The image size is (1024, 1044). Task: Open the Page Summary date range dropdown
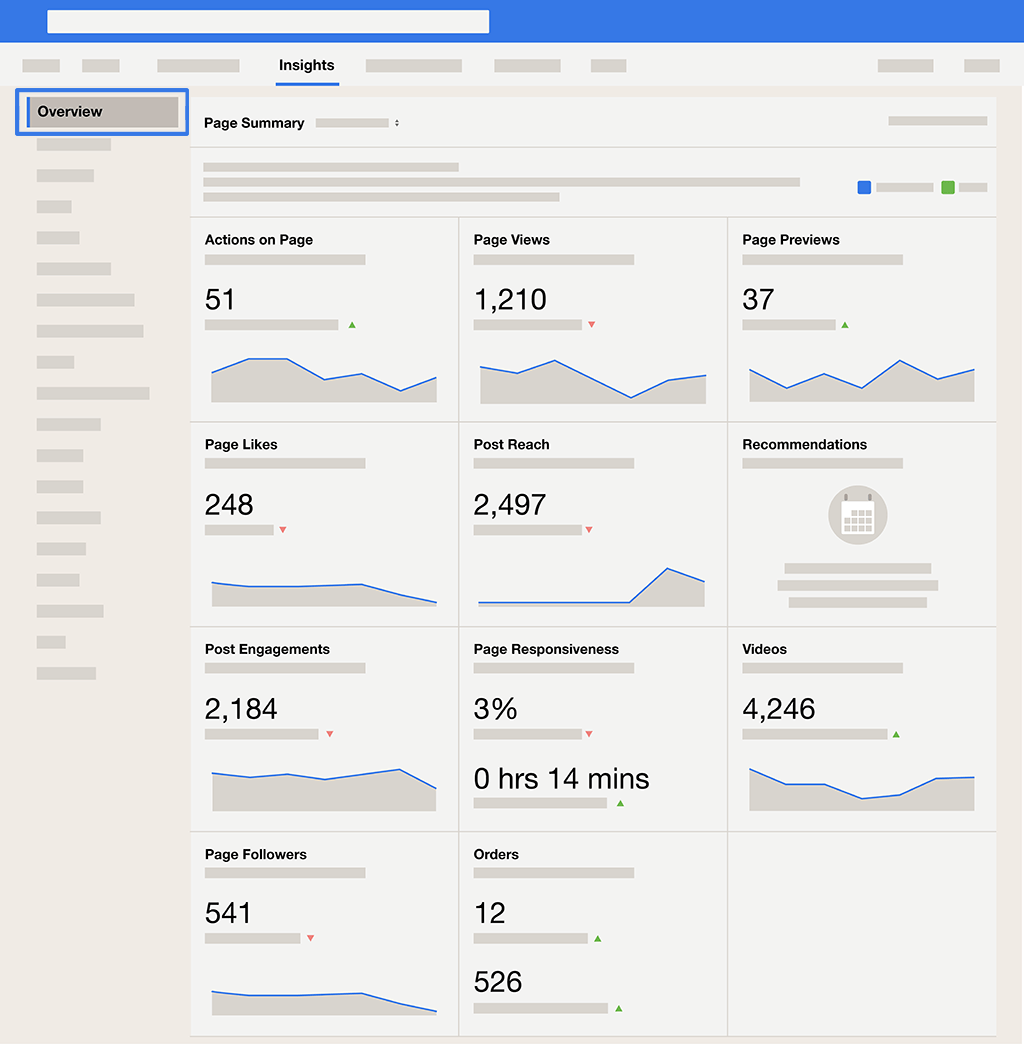[358, 123]
